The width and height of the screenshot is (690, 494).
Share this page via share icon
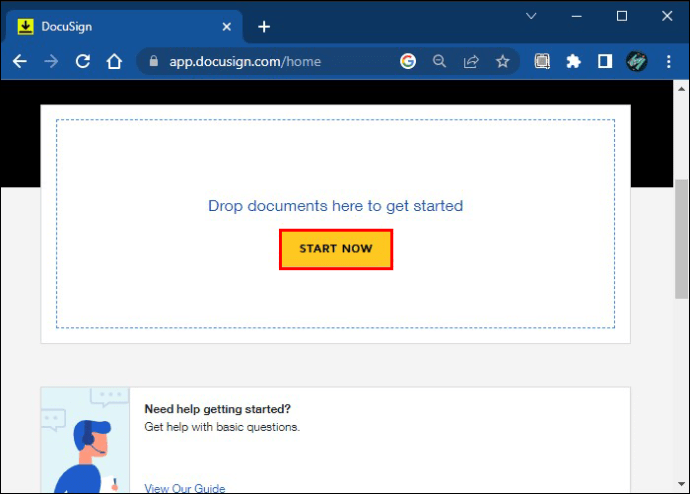[x=471, y=61]
